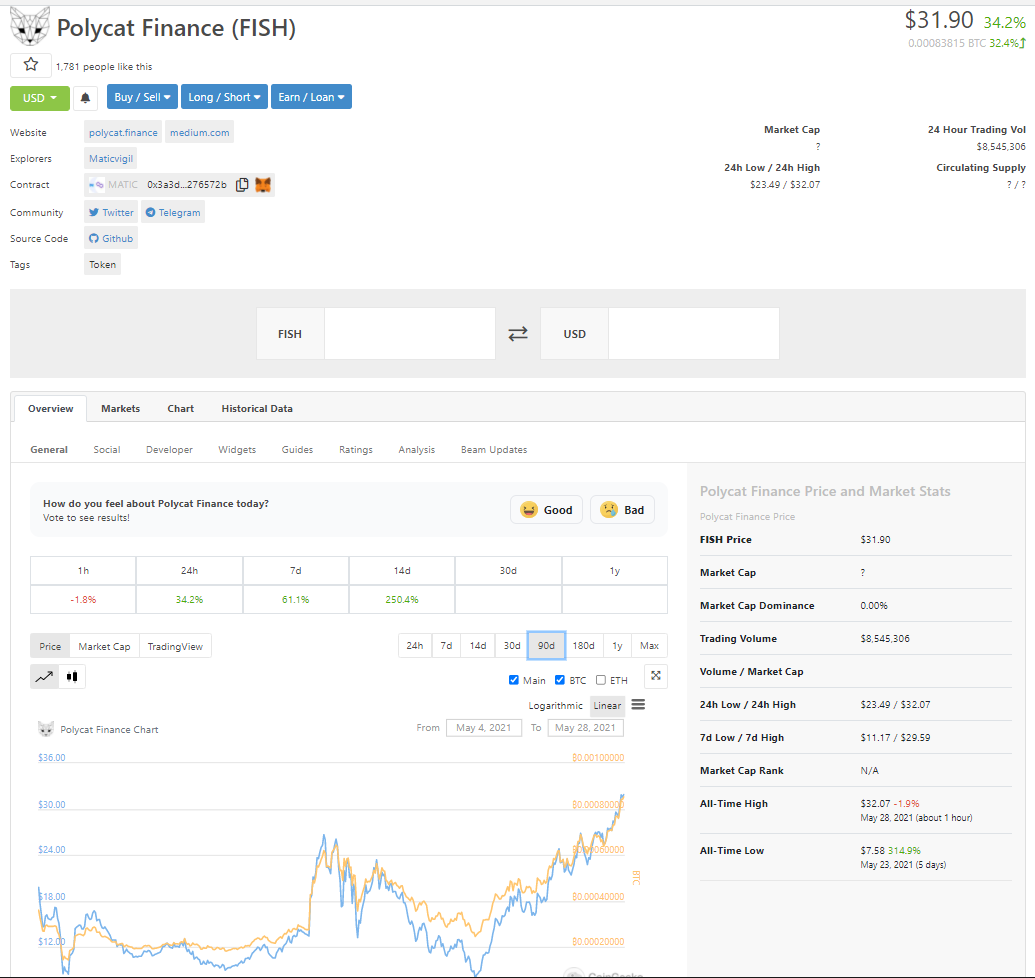Image resolution: width=1035 pixels, height=978 pixels.
Task: Select the candlestick chart icon
Action: coord(72,676)
